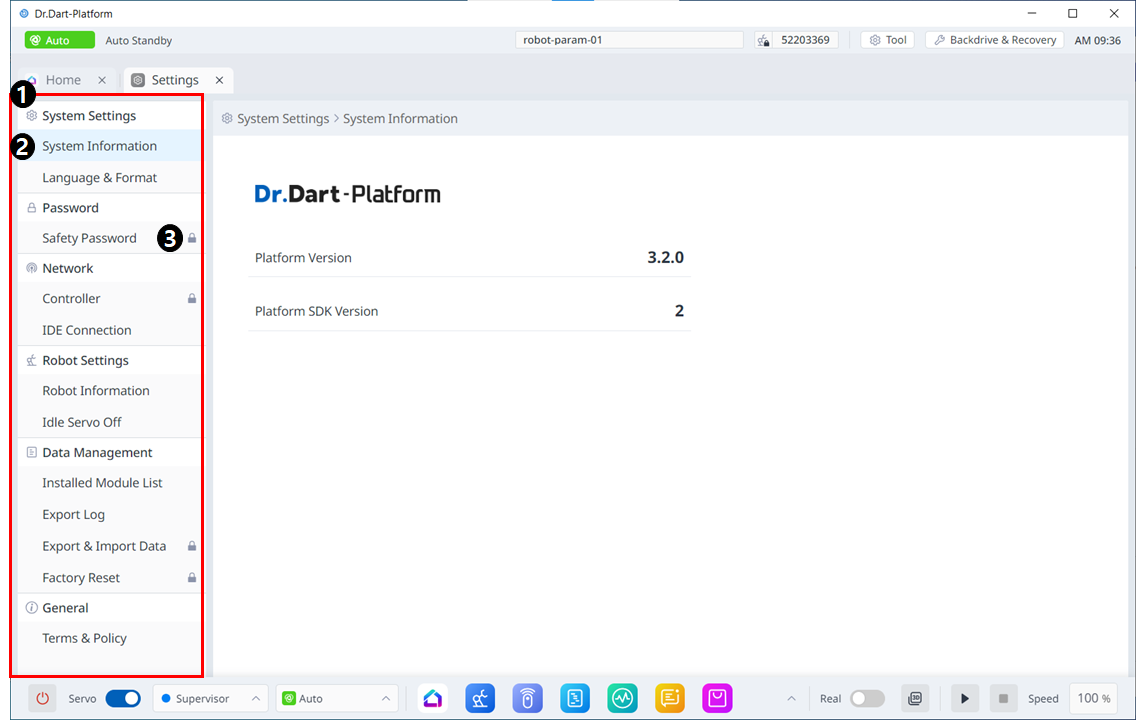Open the green status monitor module
Image resolution: width=1136 pixels, height=720 pixels.
tap(622, 698)
